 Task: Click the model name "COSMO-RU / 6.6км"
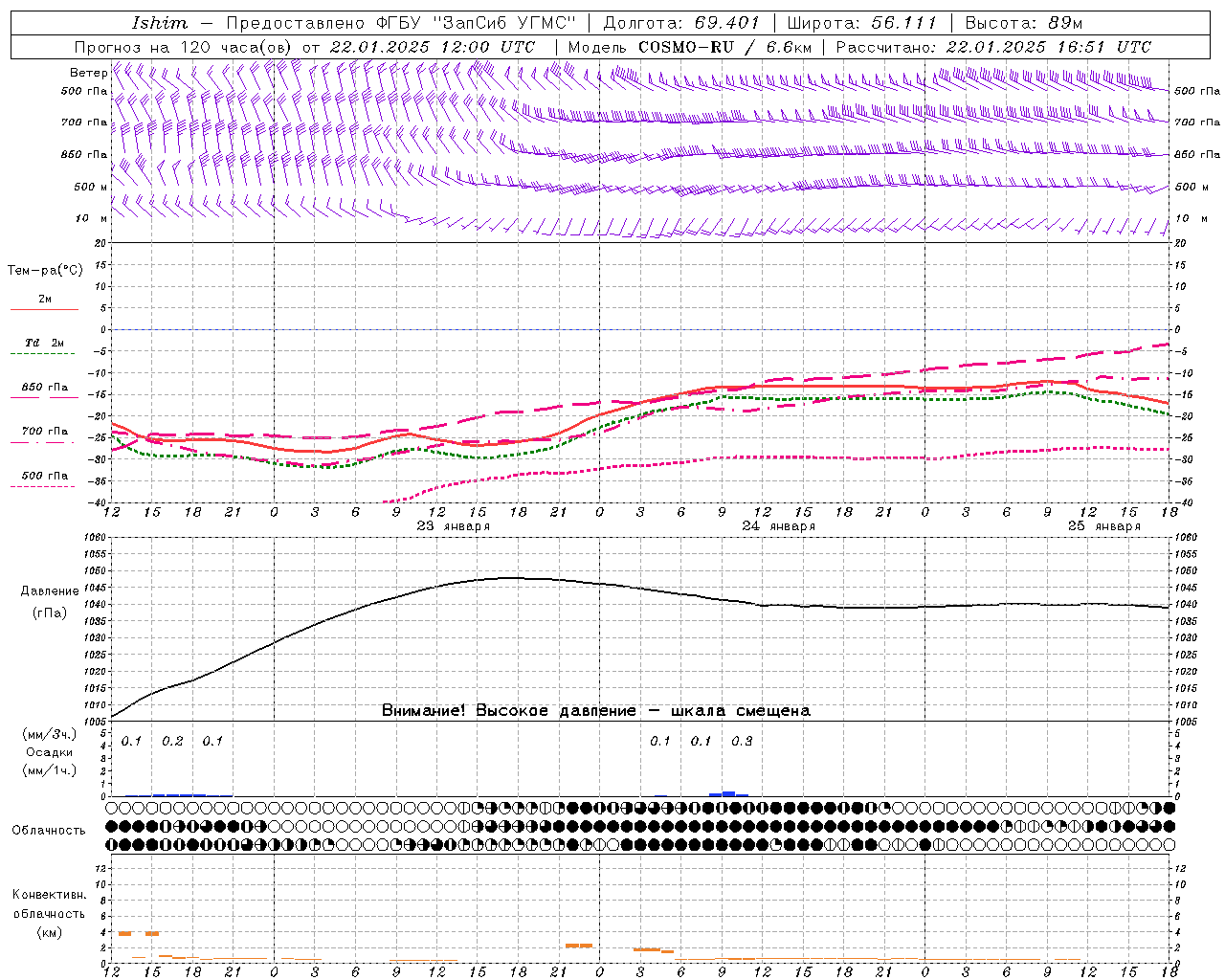(x=725, y=47)
